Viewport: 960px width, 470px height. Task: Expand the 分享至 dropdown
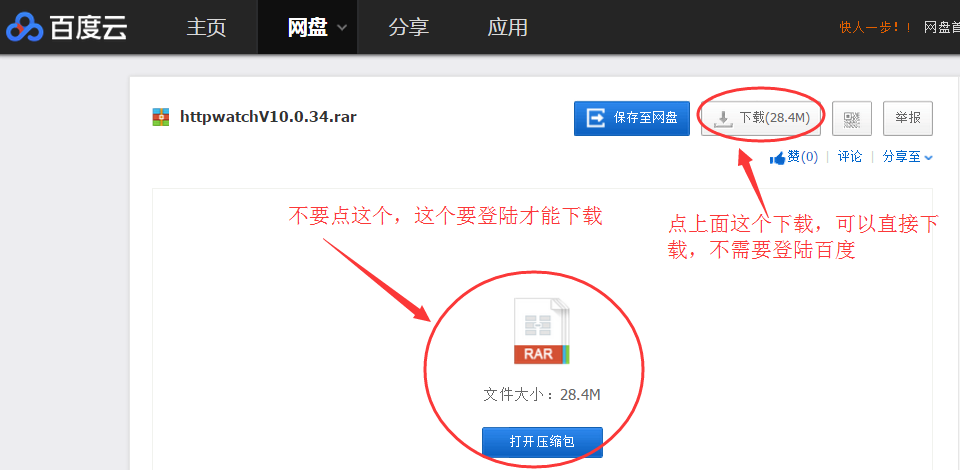[907, 157]
